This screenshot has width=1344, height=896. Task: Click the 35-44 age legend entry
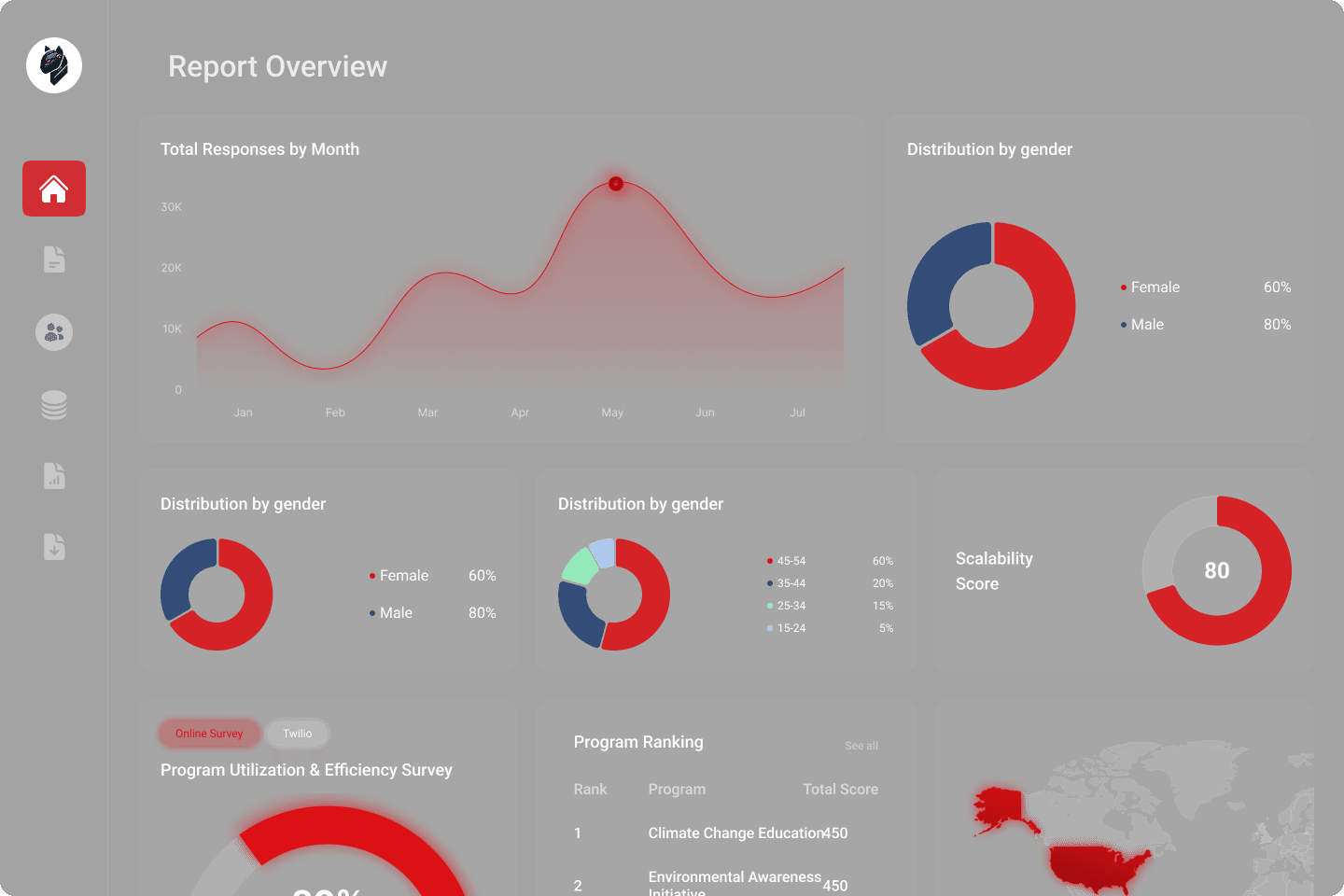[830, 583]
